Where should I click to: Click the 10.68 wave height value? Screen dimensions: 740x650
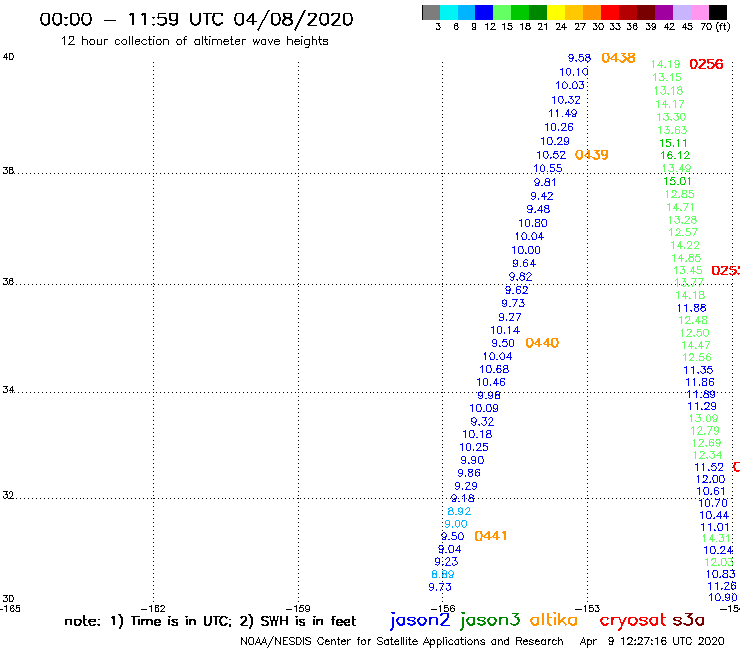coord(494,369)
